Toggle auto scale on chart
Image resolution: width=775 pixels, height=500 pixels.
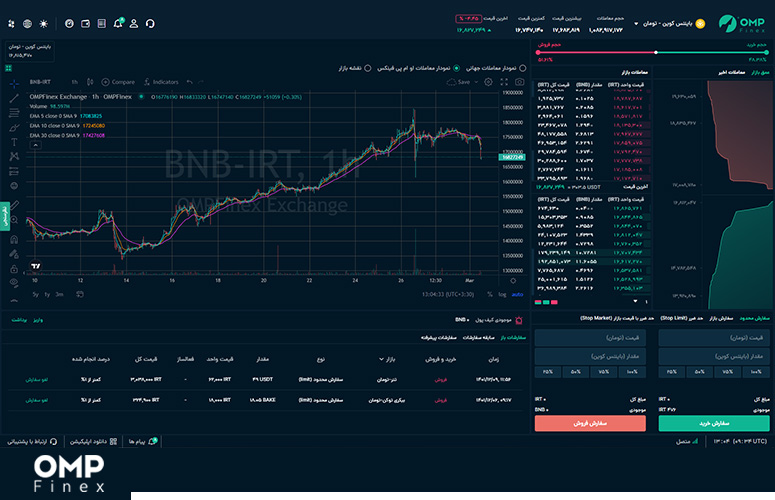tap(517, 294)
